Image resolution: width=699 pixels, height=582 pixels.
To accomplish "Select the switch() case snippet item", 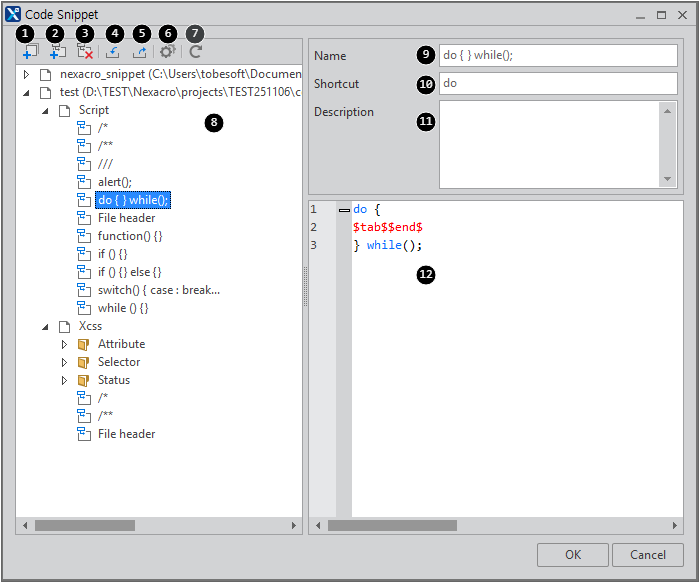I will (x=158, y=290).
